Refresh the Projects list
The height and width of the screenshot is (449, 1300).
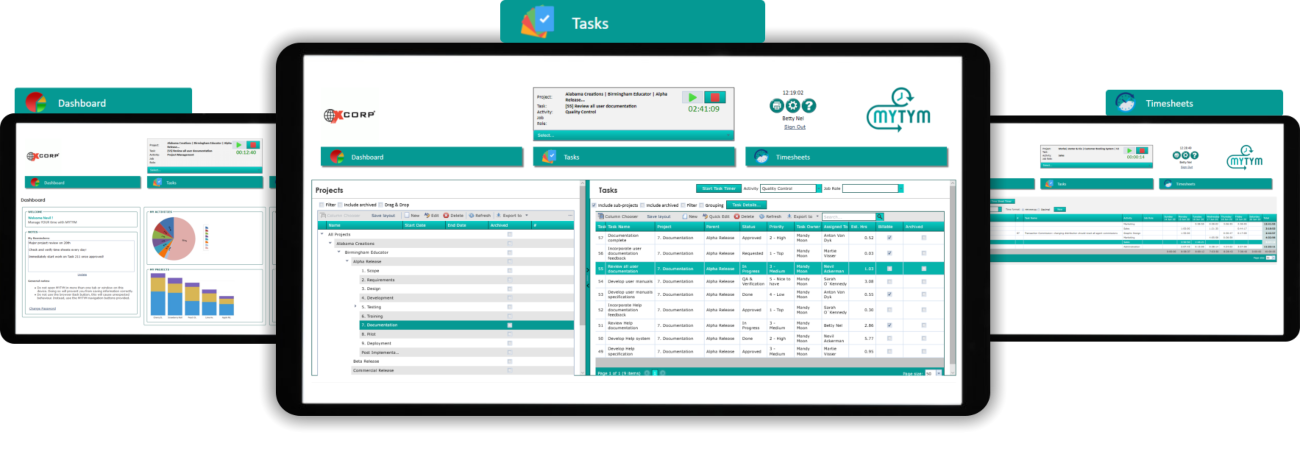point(480,215)
